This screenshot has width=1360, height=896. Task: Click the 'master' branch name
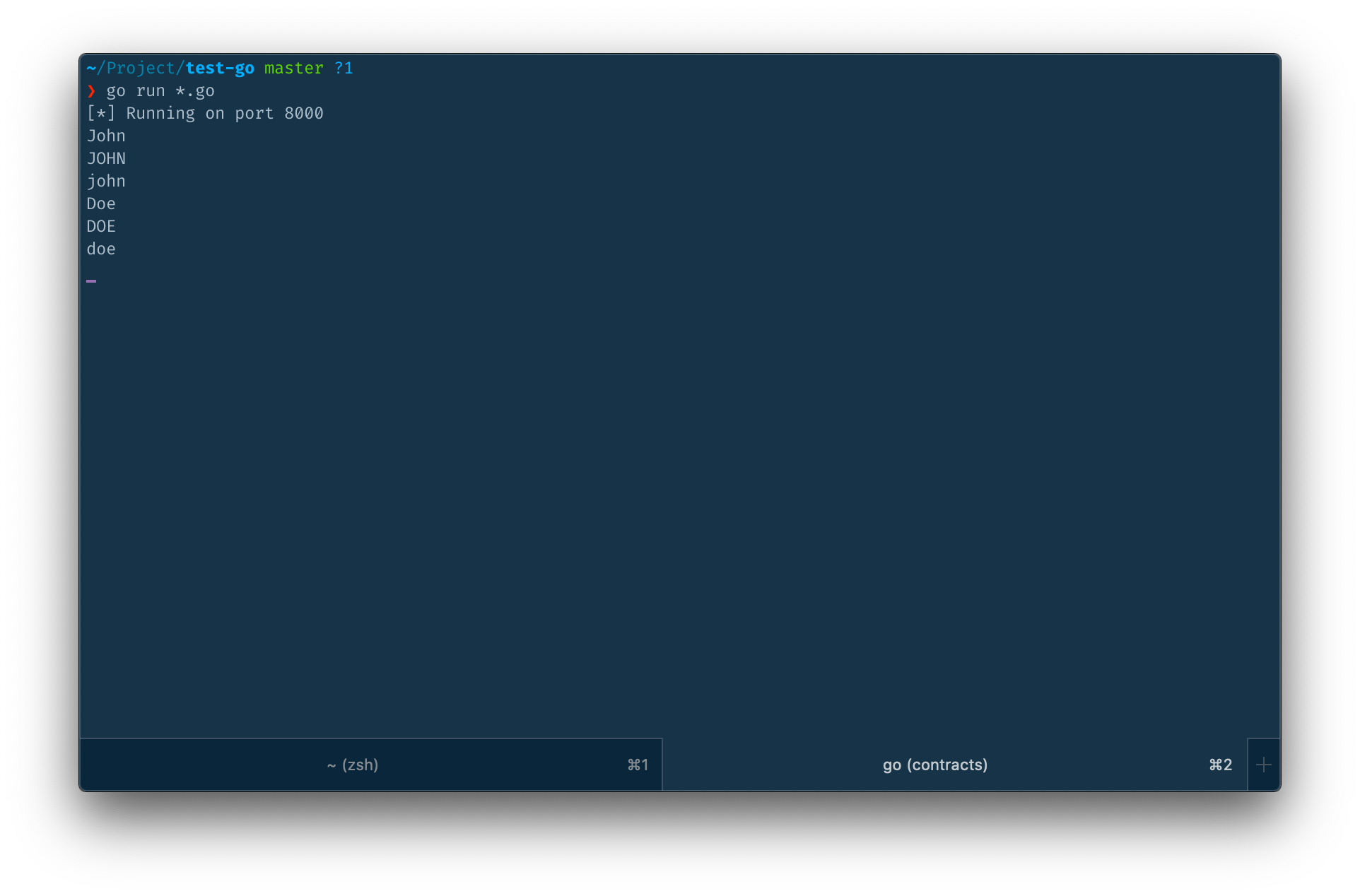293,68
